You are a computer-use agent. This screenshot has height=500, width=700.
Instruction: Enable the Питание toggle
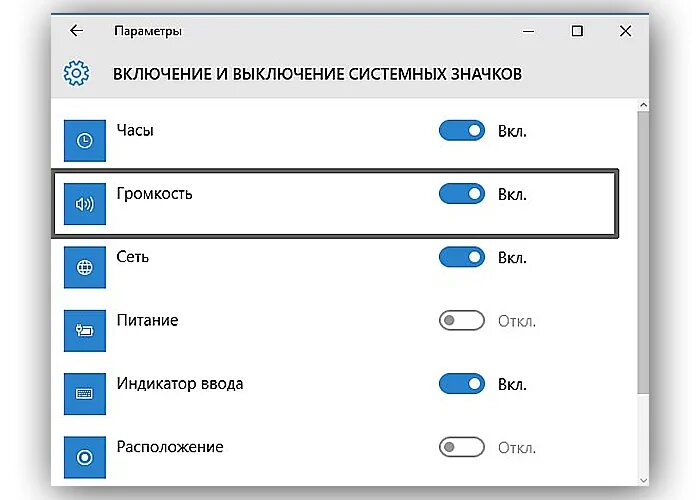point(461,321)
